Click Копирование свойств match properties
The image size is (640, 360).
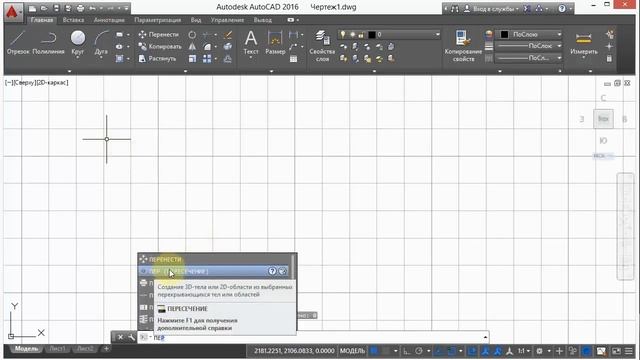coord(463,46)
